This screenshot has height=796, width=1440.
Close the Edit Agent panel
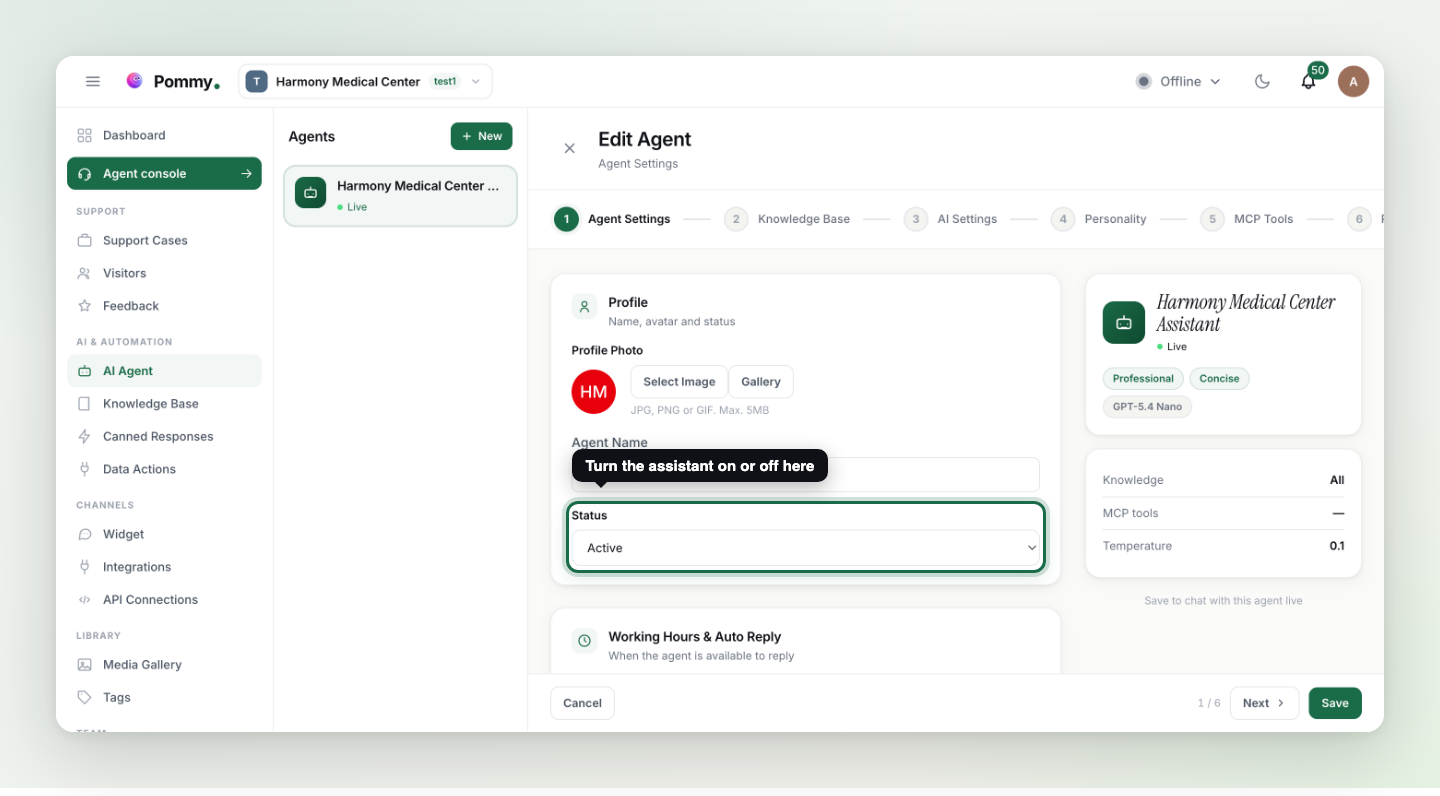570,148
